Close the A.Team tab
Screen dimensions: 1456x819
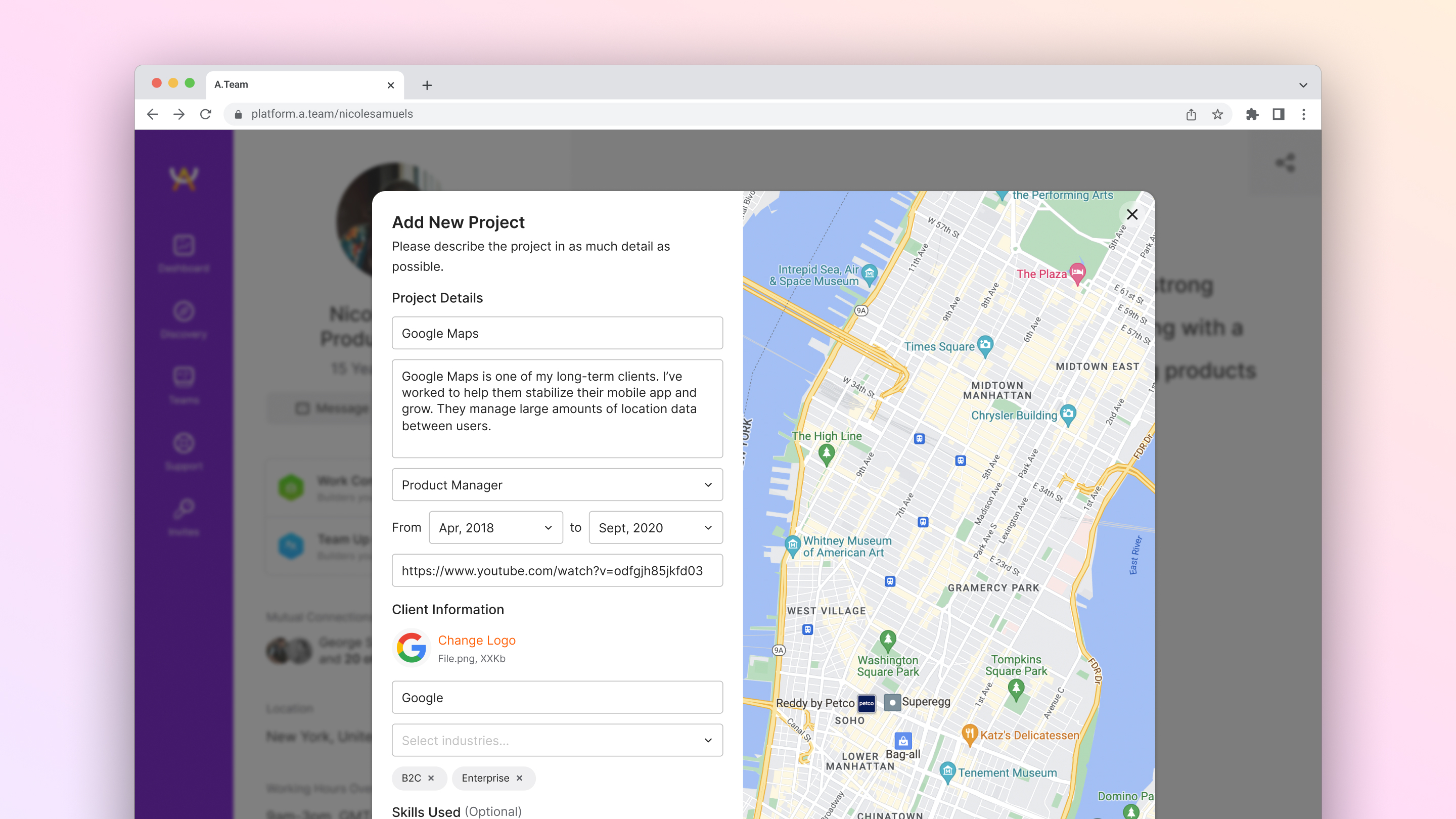pyautogui.click(x=391, y=85)
